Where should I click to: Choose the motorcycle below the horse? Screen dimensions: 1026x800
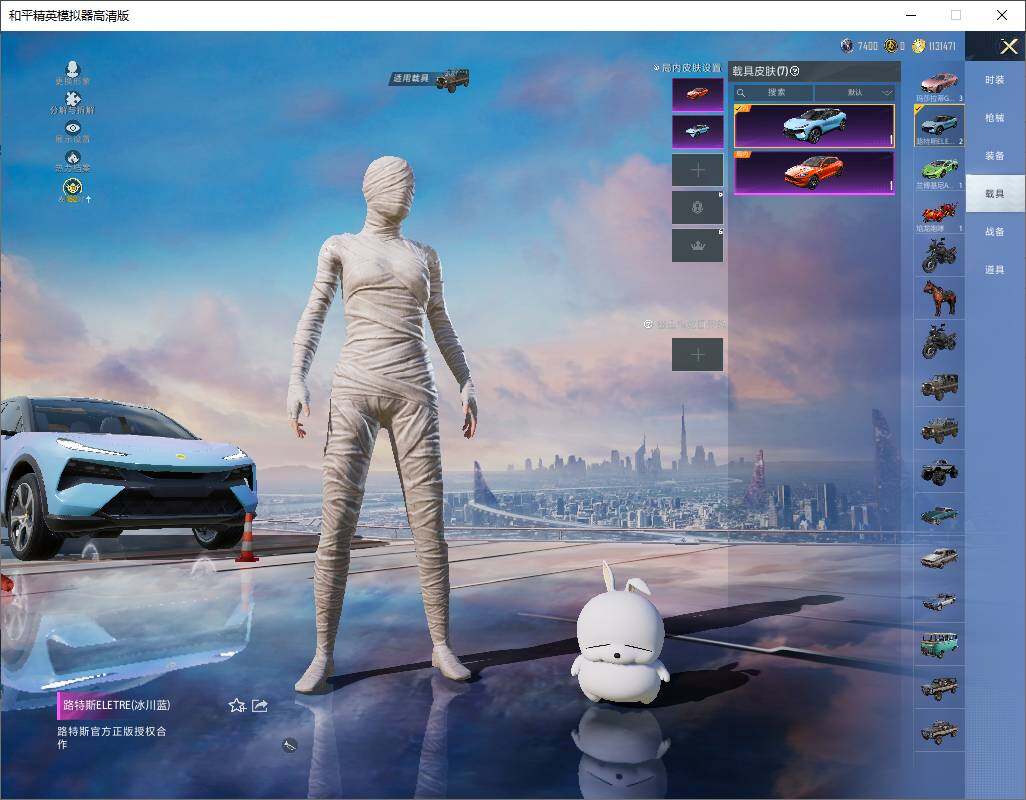tap(939, 342)
